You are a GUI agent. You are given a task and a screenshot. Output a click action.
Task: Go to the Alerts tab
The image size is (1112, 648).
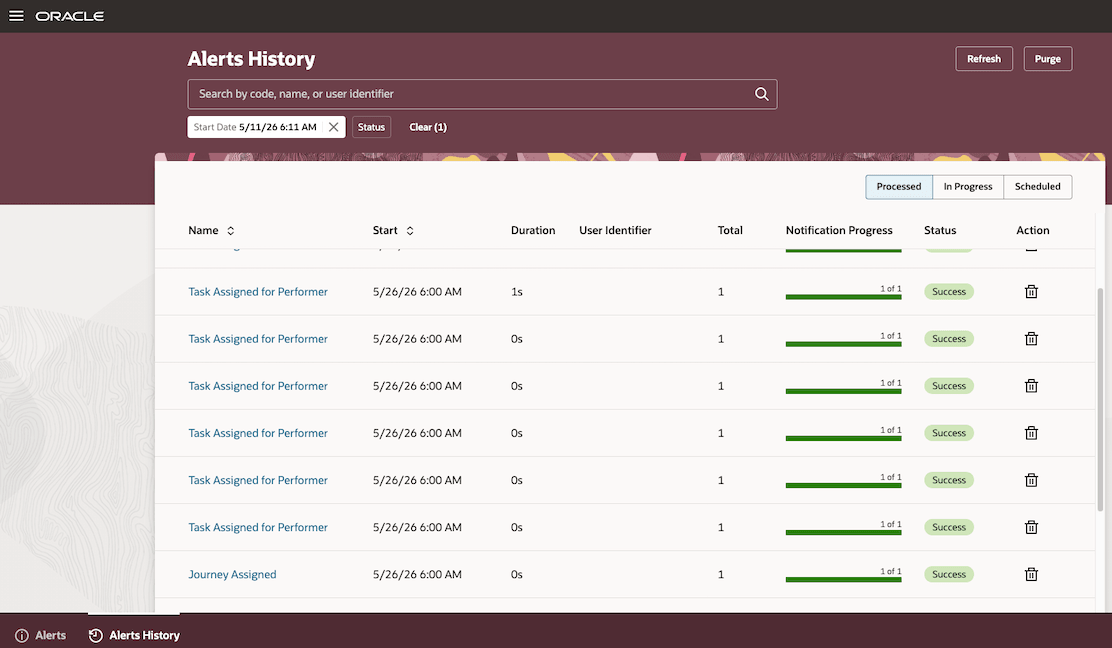pyautogui.click(x=41, y=635)
